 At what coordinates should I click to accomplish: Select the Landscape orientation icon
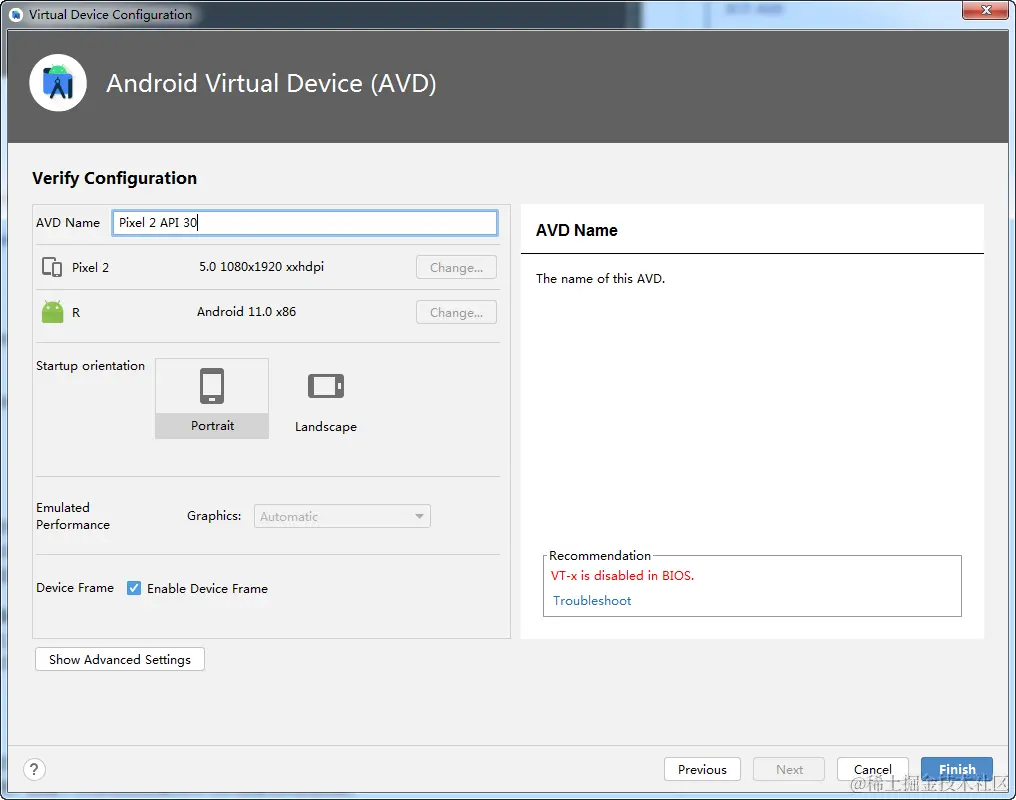pyautogui.click(x=326, y=386)
